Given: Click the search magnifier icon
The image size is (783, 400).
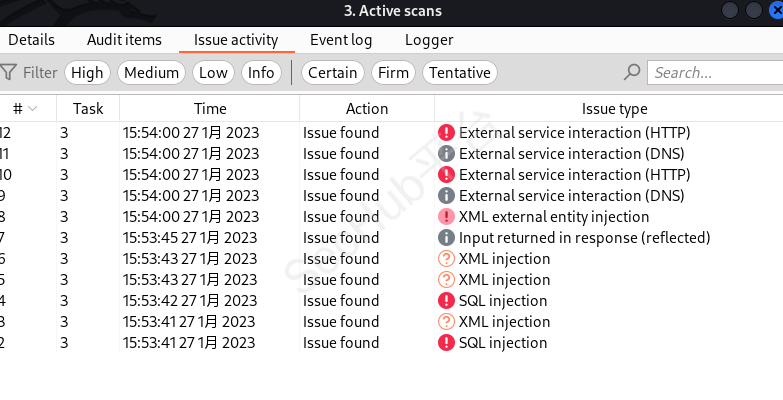Looking at the screenshot, I should click(x=631, y=72).
